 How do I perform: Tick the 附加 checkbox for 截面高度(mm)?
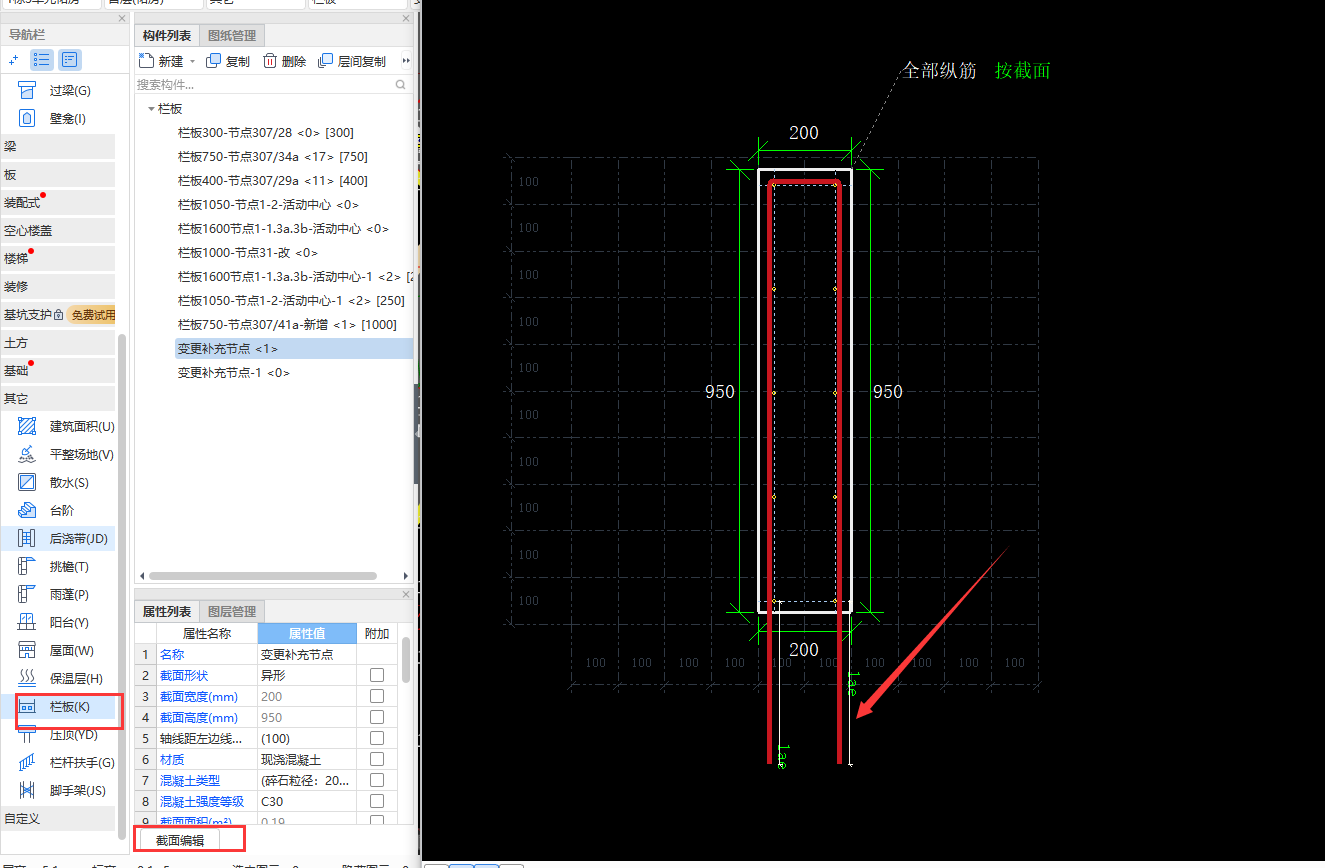click(377, 718)
